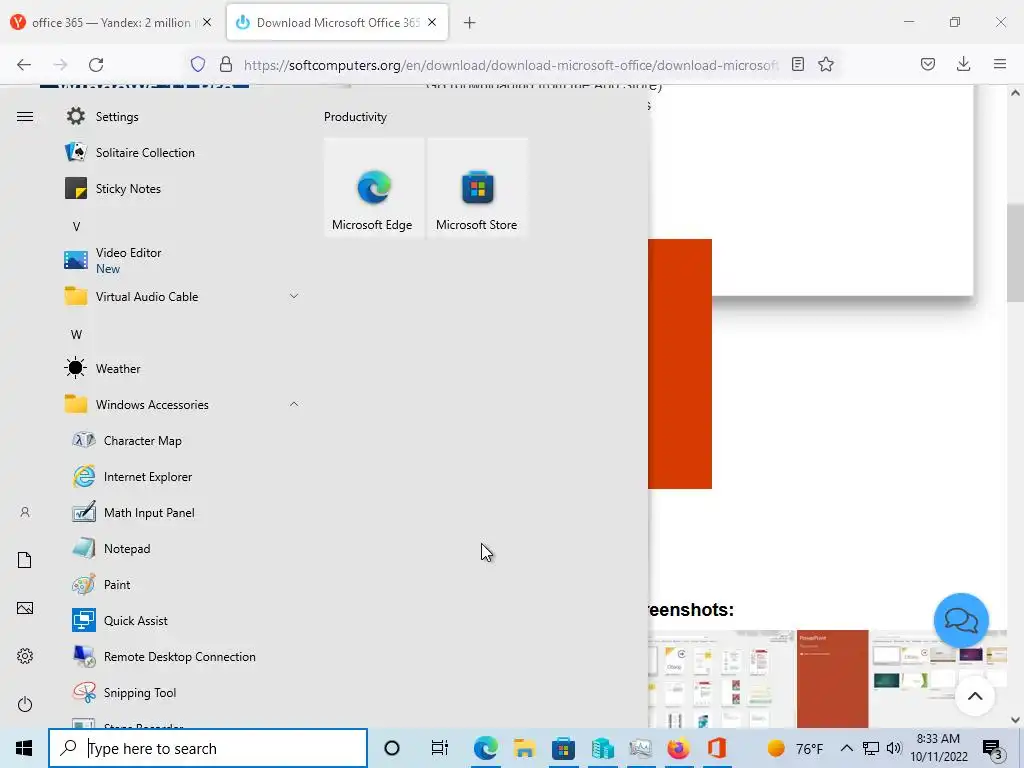Open network status tray icon
The width and height of the screenshot is (1024, 768).
(871, 748)
